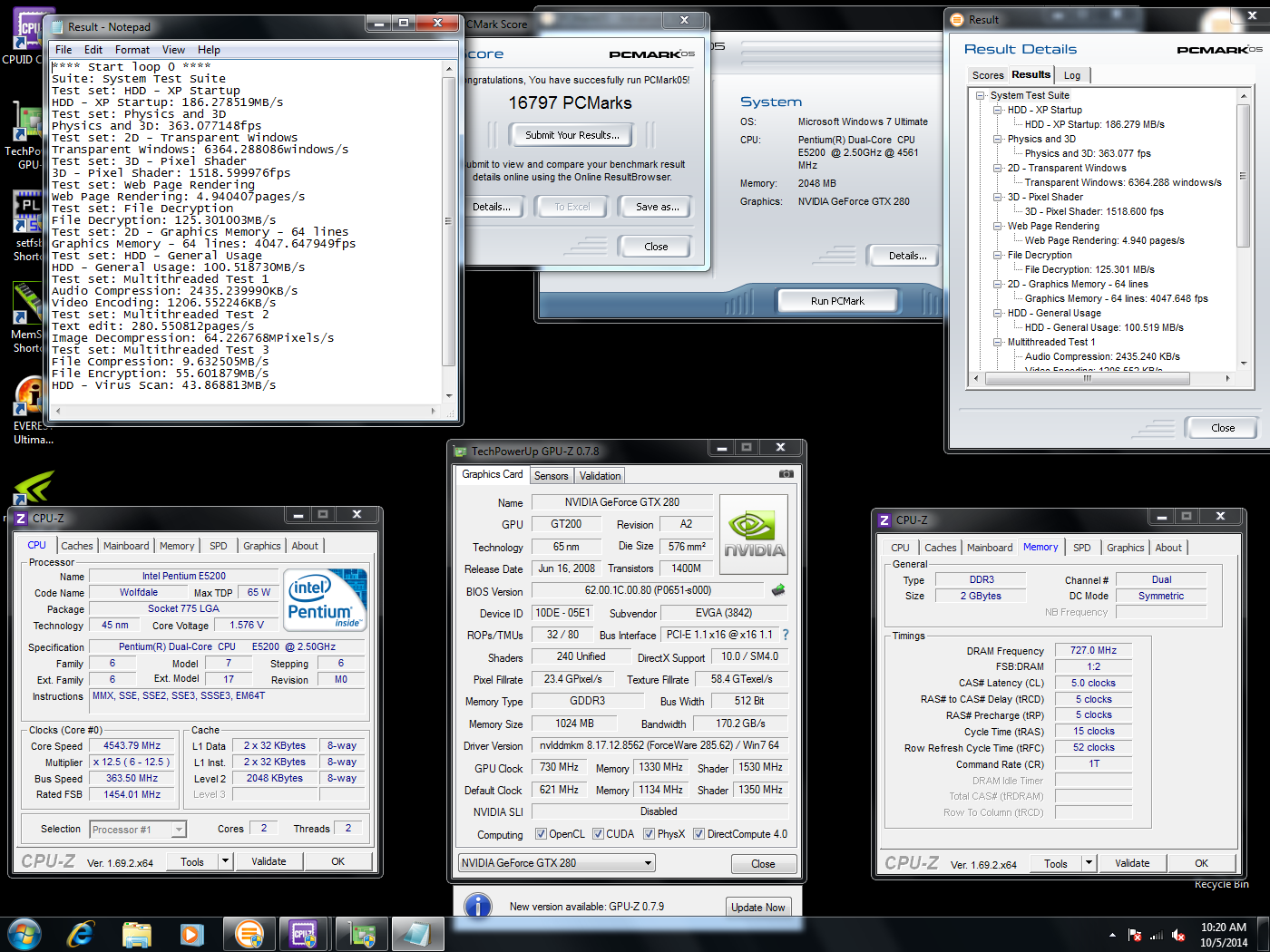1270x952 pixels.
Task: Click Close in Result Details window
Action: point(1223,428)
